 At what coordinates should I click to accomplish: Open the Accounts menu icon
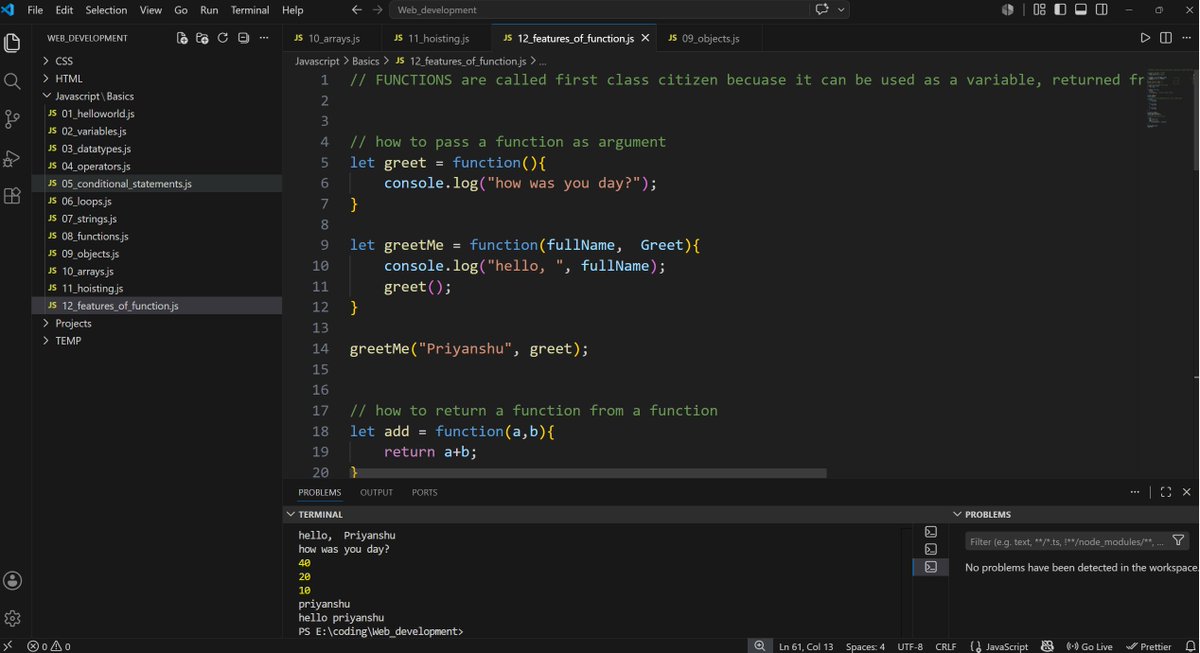[12, 581]
